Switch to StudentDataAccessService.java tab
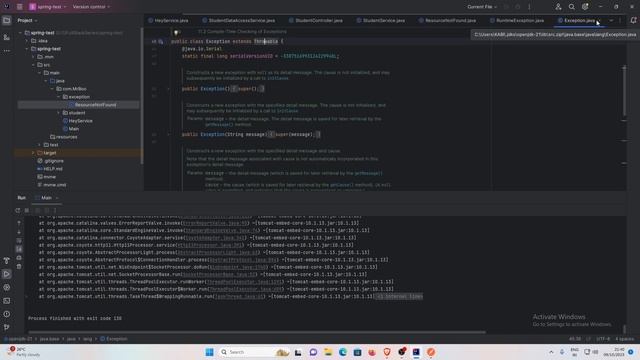 click(239, 20)
